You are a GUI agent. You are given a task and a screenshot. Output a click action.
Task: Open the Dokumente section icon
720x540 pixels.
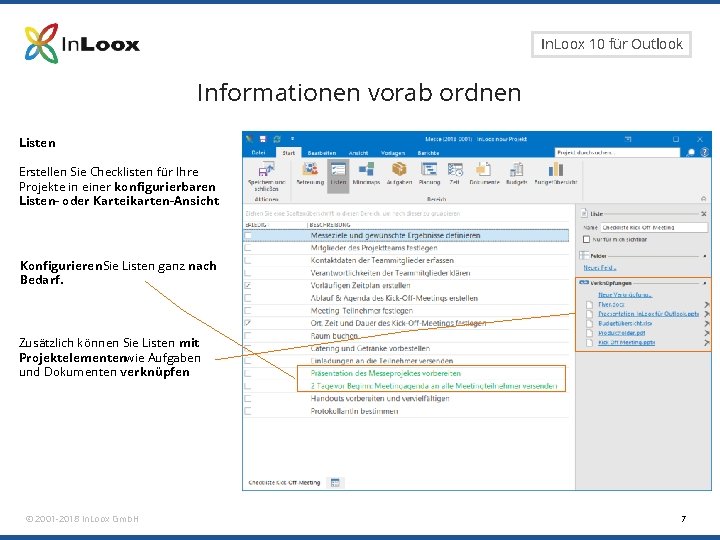tap(484, 174)
